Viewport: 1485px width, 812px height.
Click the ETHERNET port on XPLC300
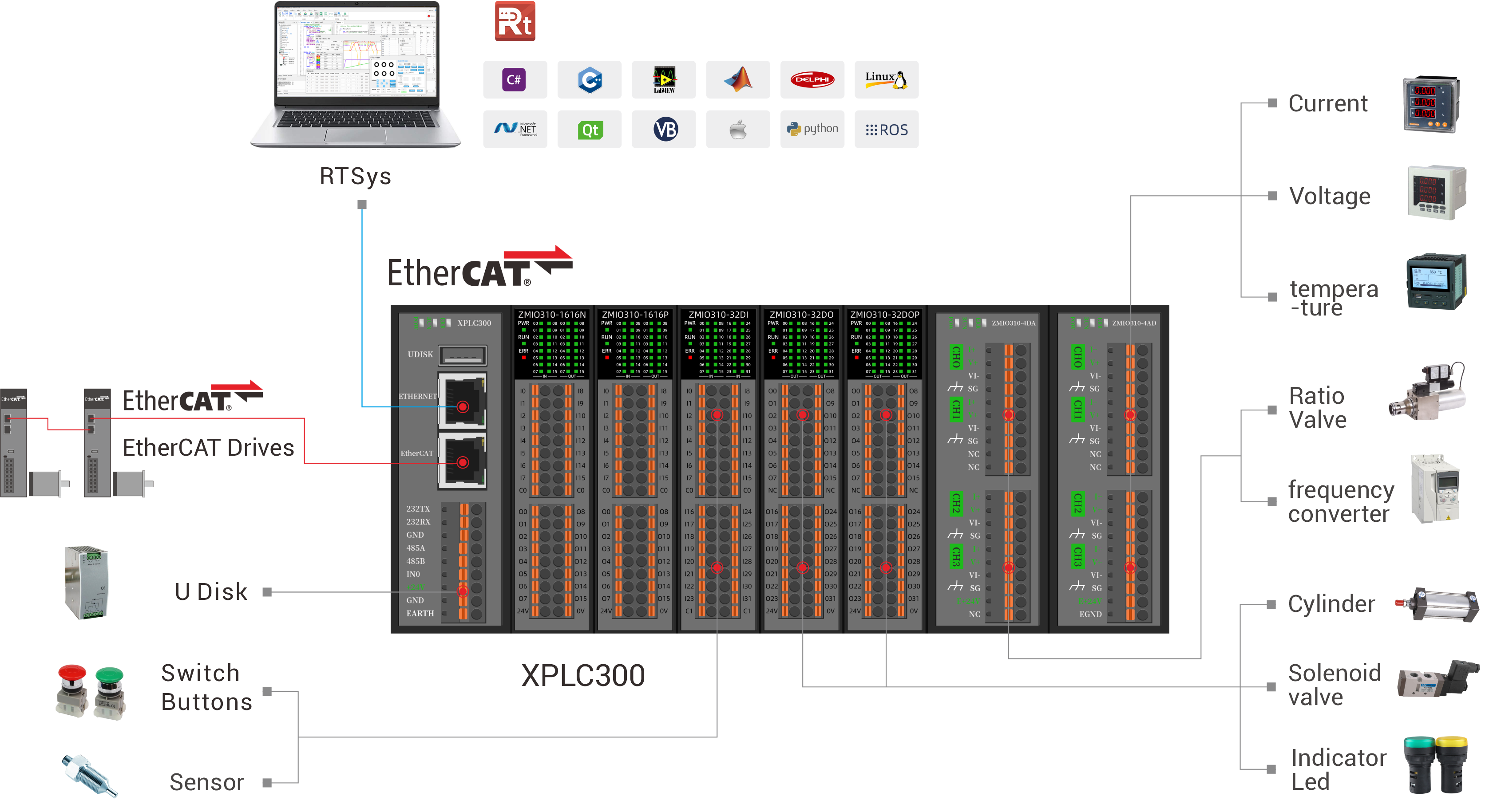tap(462, 403)
